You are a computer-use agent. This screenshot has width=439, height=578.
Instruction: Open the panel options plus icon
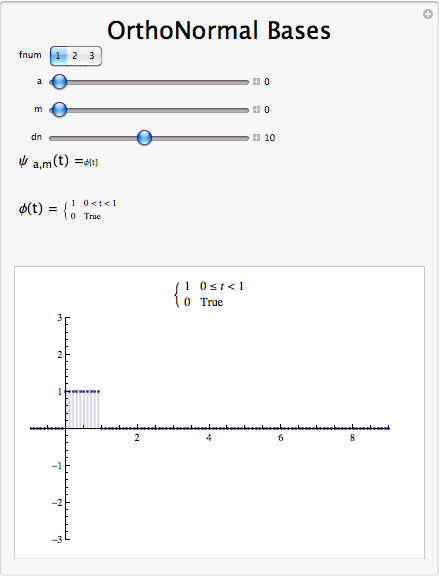[428, 14]
